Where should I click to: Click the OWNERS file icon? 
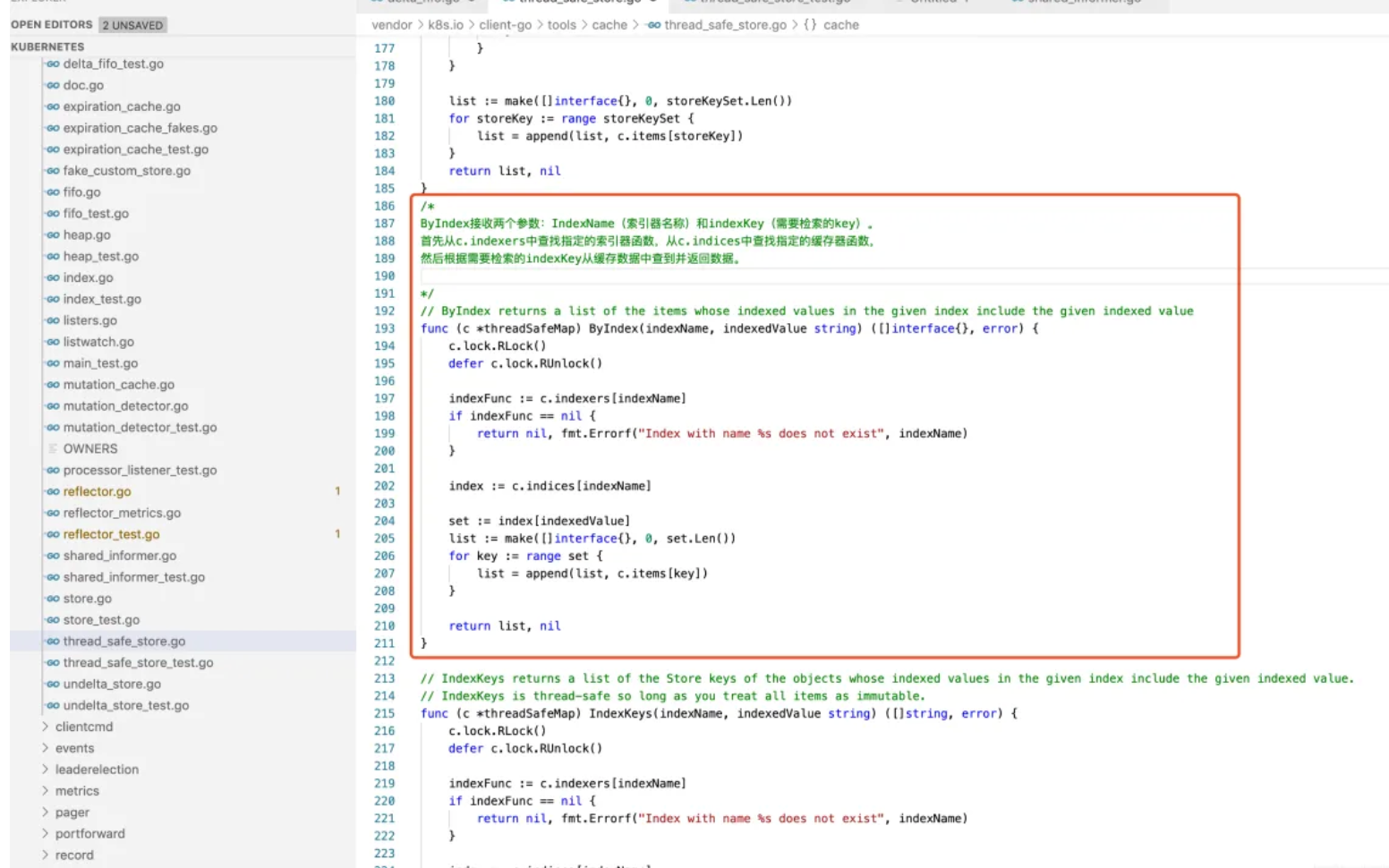[x=53, y=448]
